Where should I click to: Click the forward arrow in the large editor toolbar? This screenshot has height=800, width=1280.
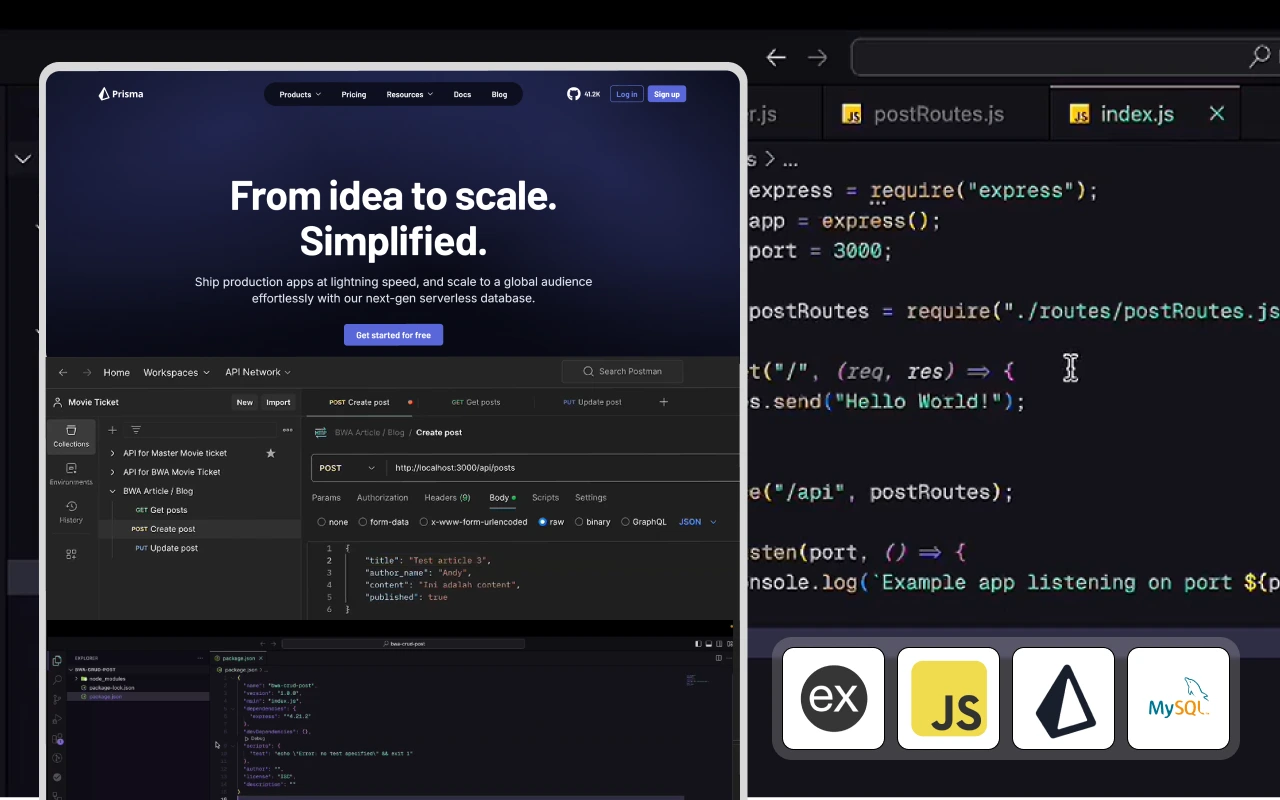[818, 57]
